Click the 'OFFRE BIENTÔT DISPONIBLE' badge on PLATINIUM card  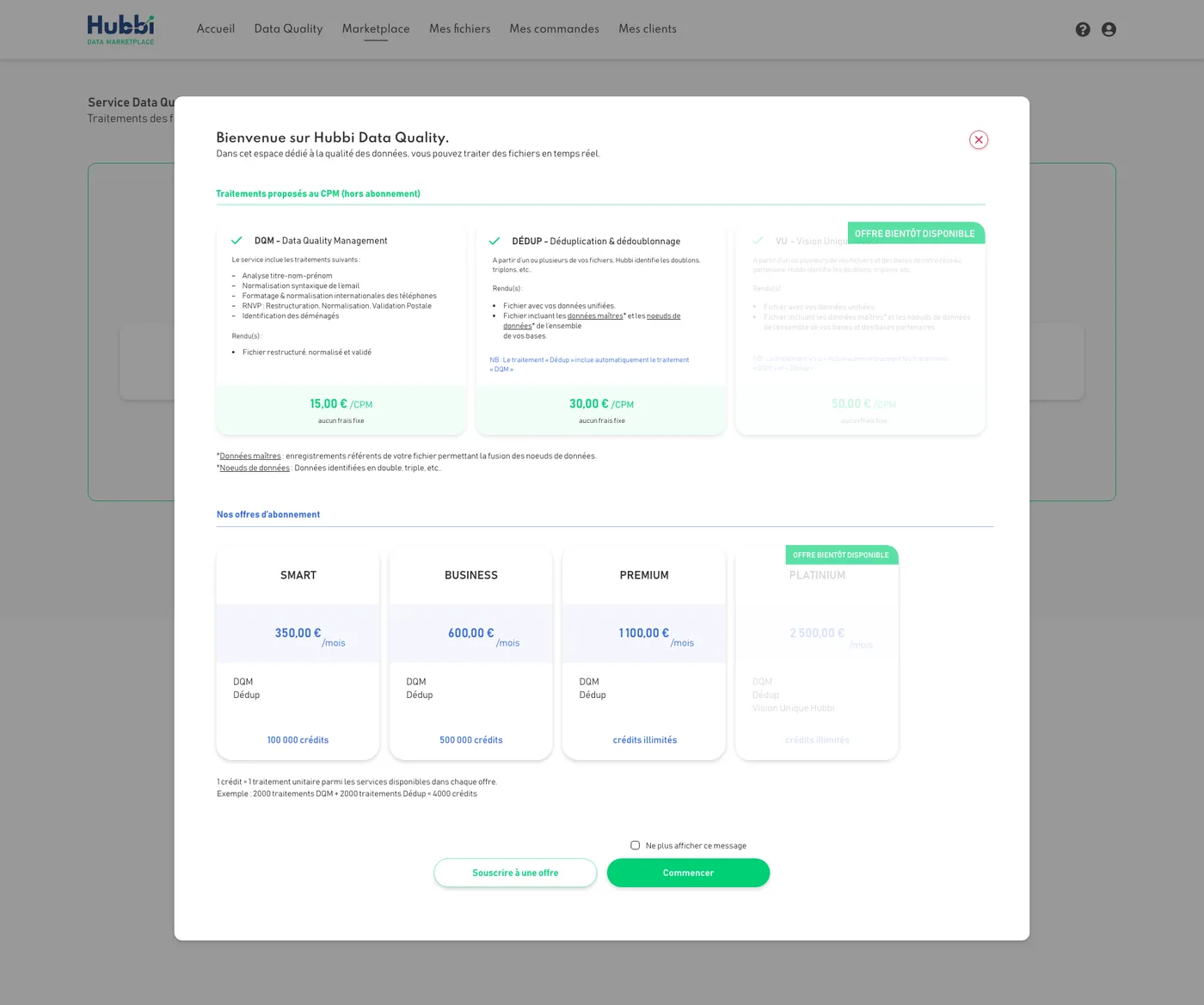(841, 555)
